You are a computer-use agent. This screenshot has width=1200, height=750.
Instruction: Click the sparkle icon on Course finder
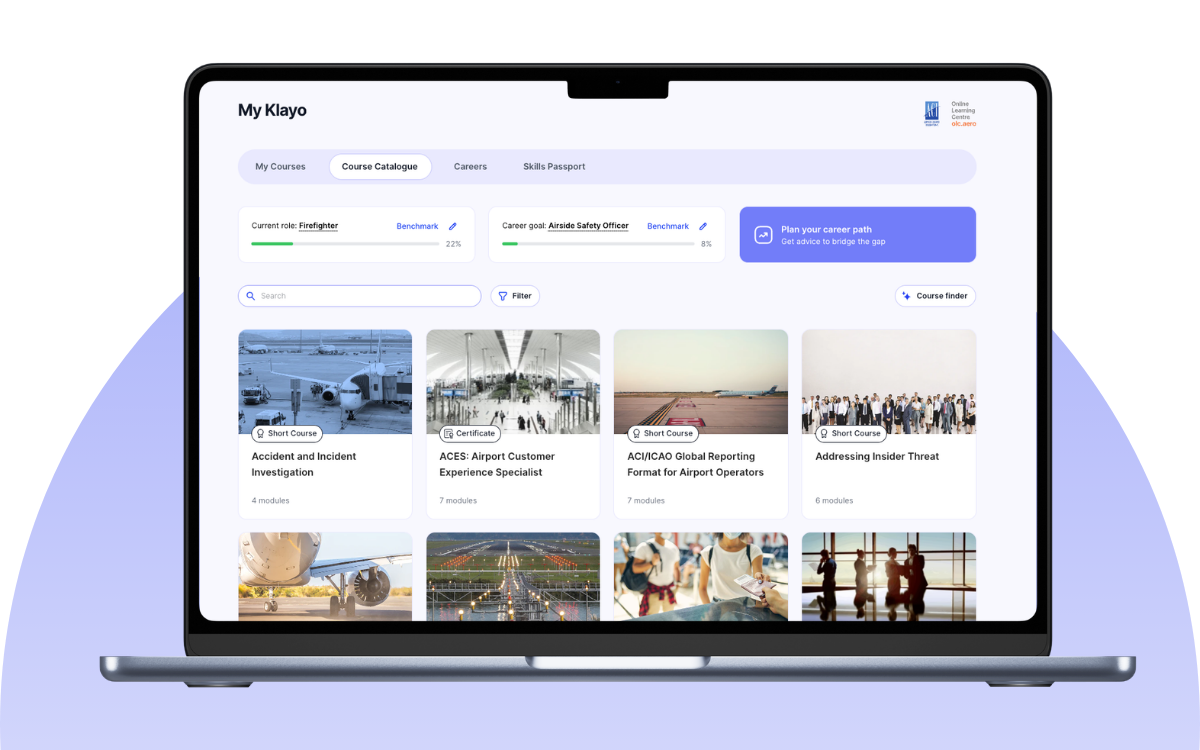pyautogui.click(x=906, y=296)
